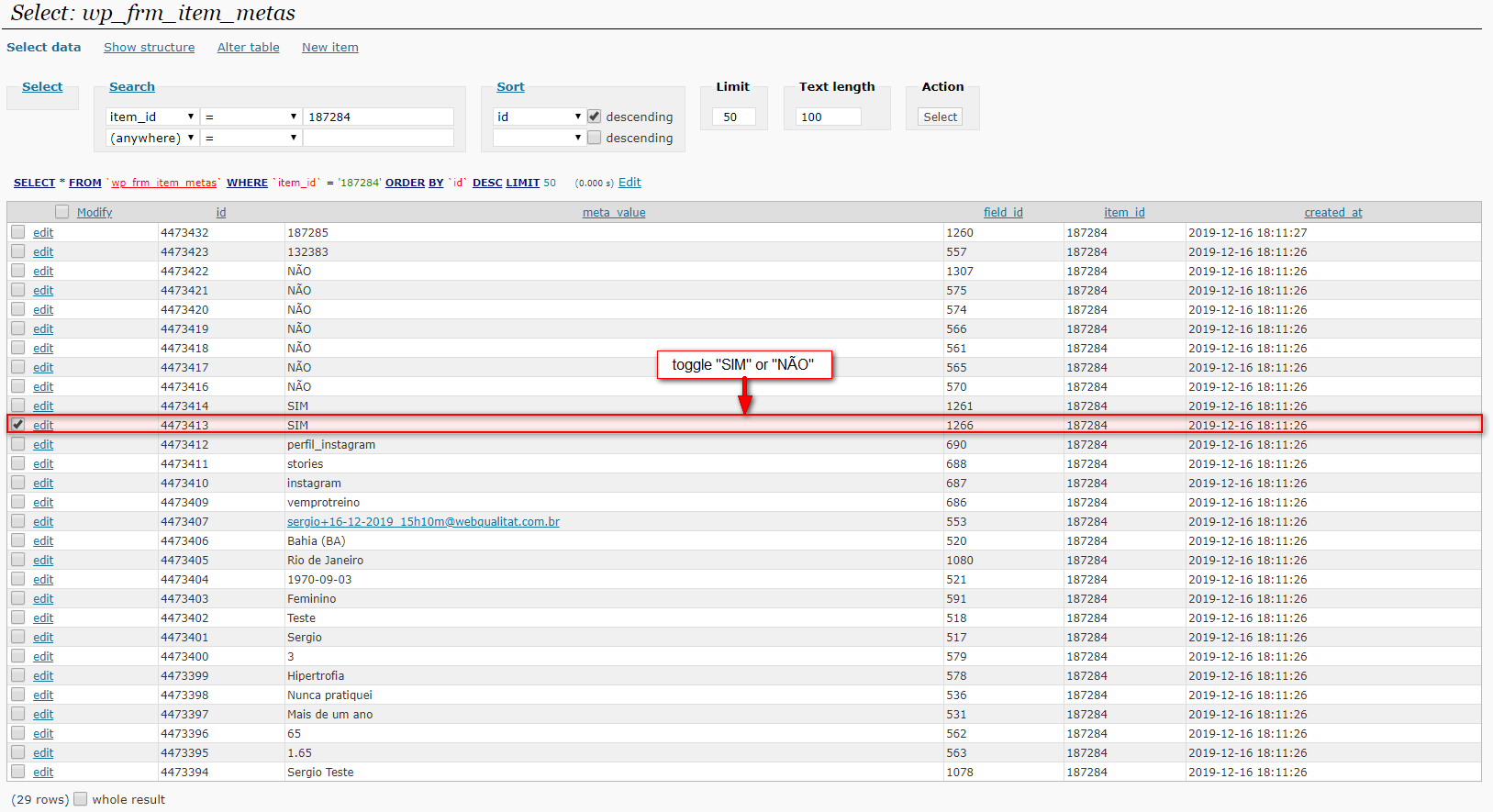The image size is (1493, 812).
Task: Go to Alter table page
Action: pos(248,48)
